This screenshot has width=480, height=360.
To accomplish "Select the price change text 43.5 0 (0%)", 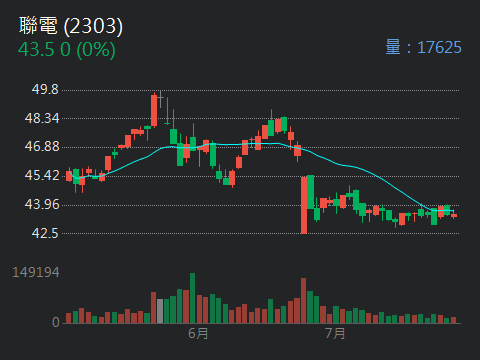I will (67, 50).
